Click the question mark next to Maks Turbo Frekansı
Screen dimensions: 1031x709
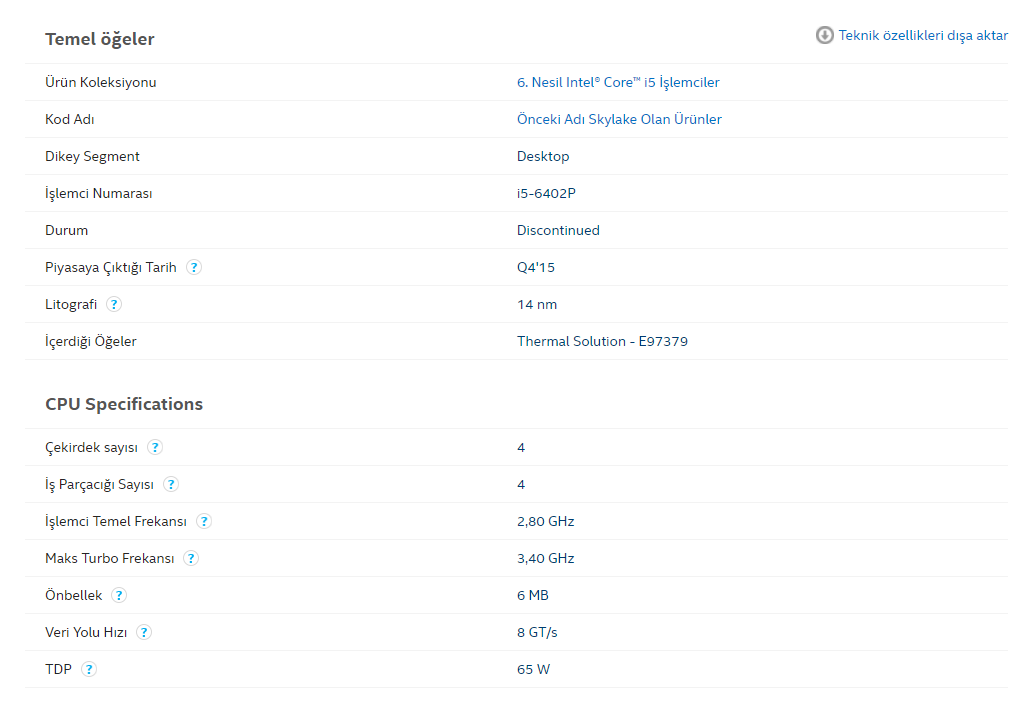click(x=191, y=558)
